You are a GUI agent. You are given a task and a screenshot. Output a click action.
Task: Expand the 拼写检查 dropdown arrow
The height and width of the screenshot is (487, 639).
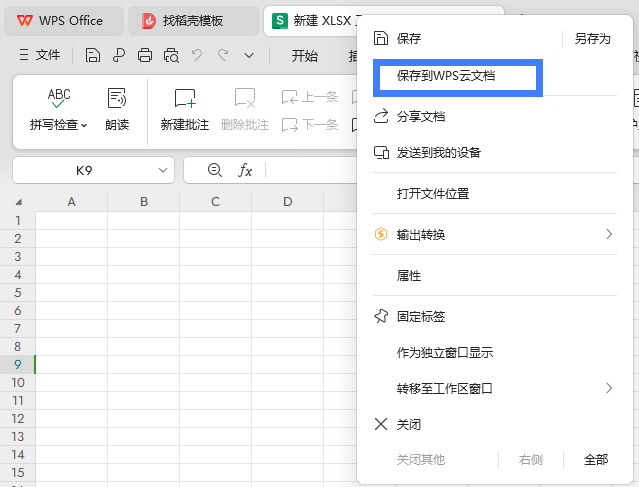point(84,125)
